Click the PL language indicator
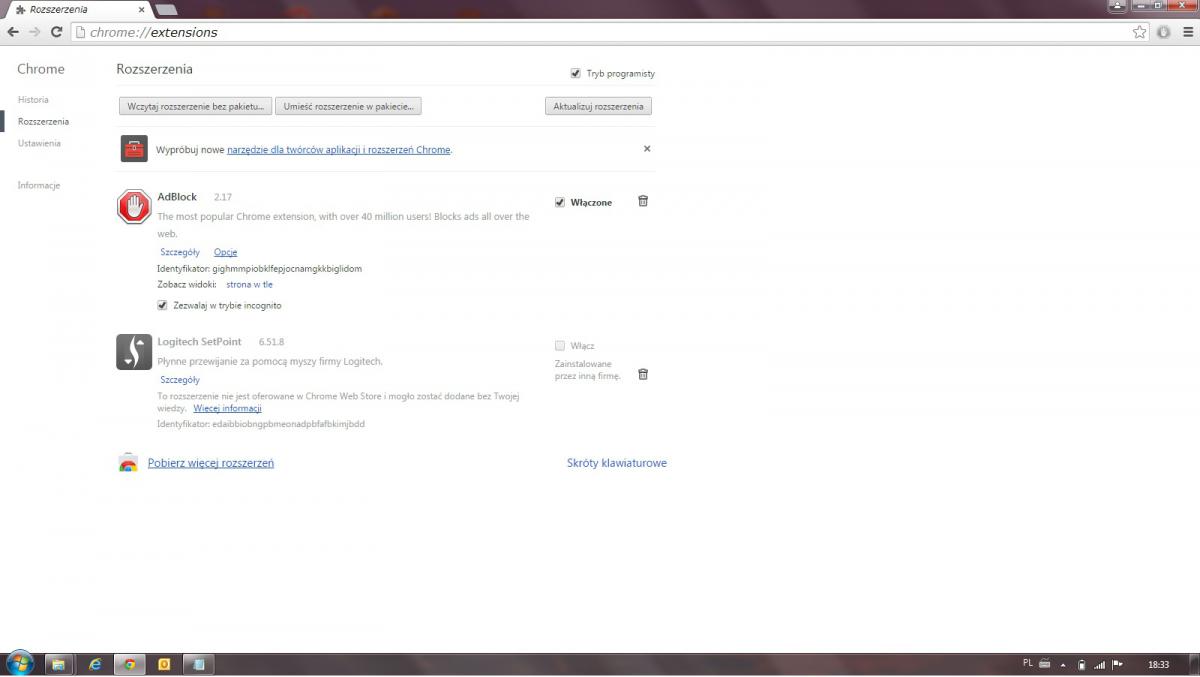 [x=1028, y=663]
